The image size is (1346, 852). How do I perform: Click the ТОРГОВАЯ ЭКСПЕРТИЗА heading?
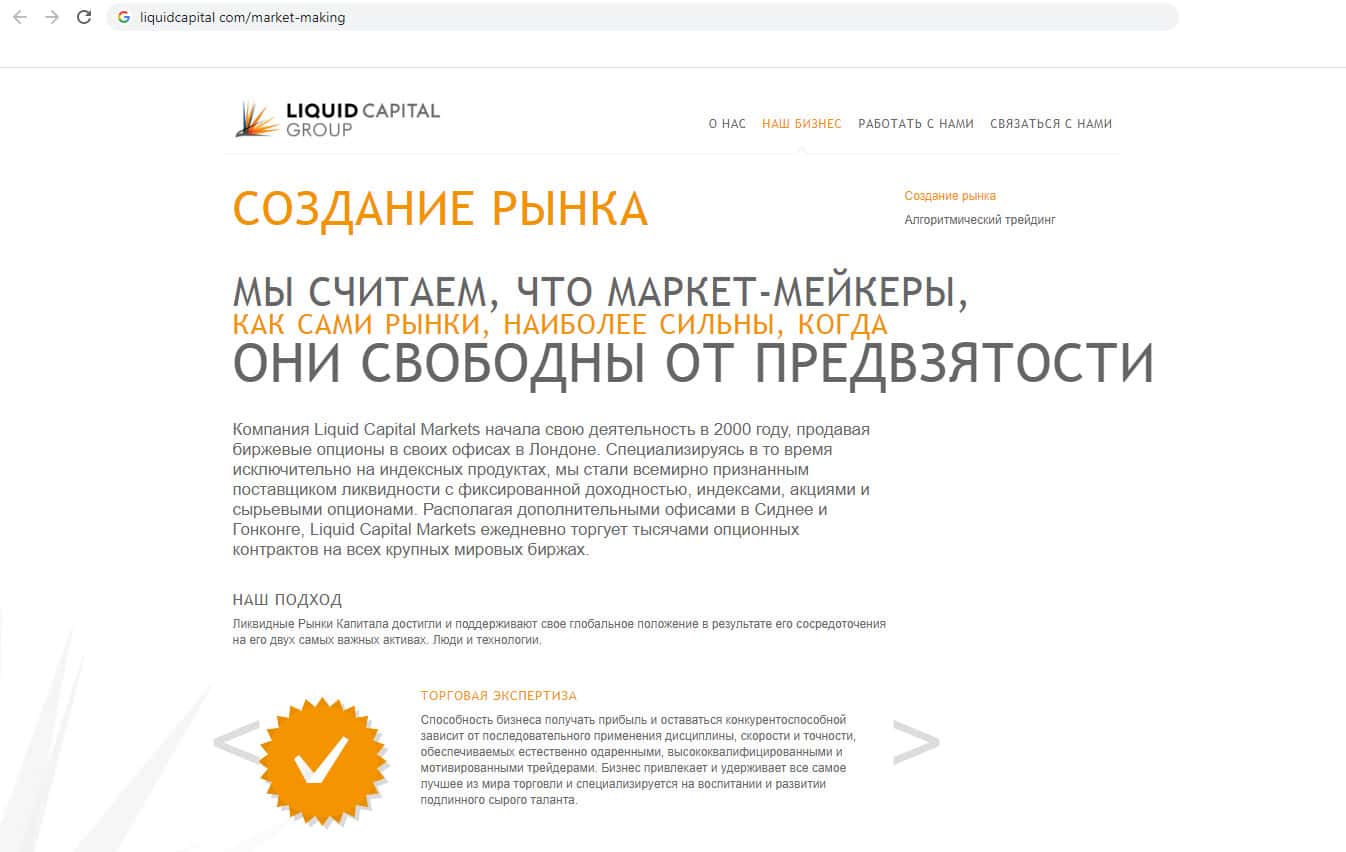499,696
